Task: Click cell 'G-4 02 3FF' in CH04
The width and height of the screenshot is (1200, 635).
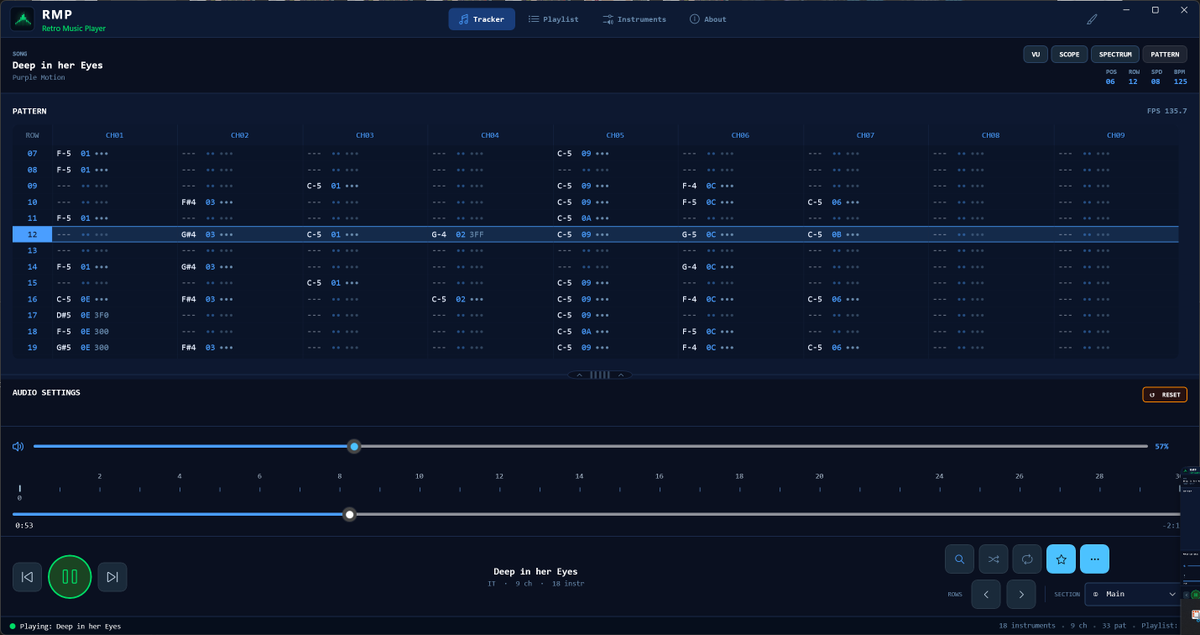Action: [458, 234]
